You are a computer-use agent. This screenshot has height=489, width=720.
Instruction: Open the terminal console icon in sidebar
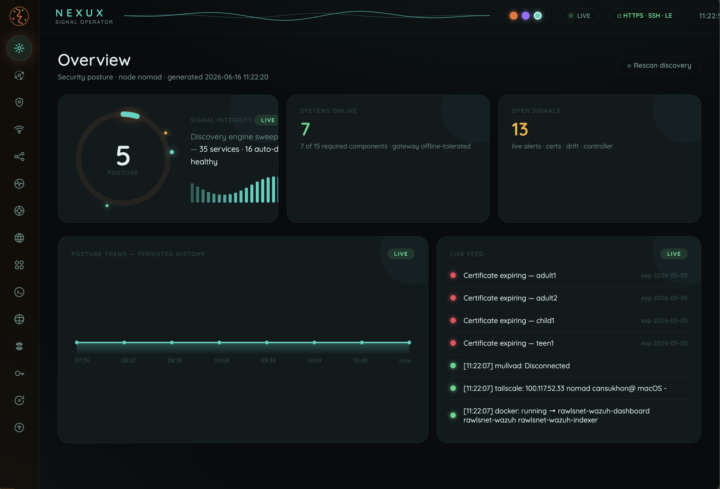coord(19,292)
